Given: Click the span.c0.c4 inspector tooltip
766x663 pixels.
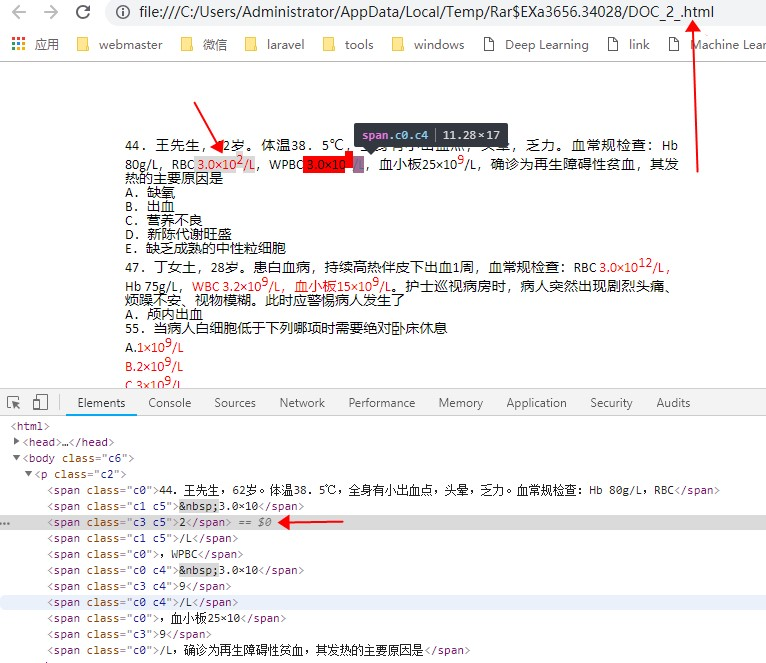Looking at the screenshot, I should [431, 135].
